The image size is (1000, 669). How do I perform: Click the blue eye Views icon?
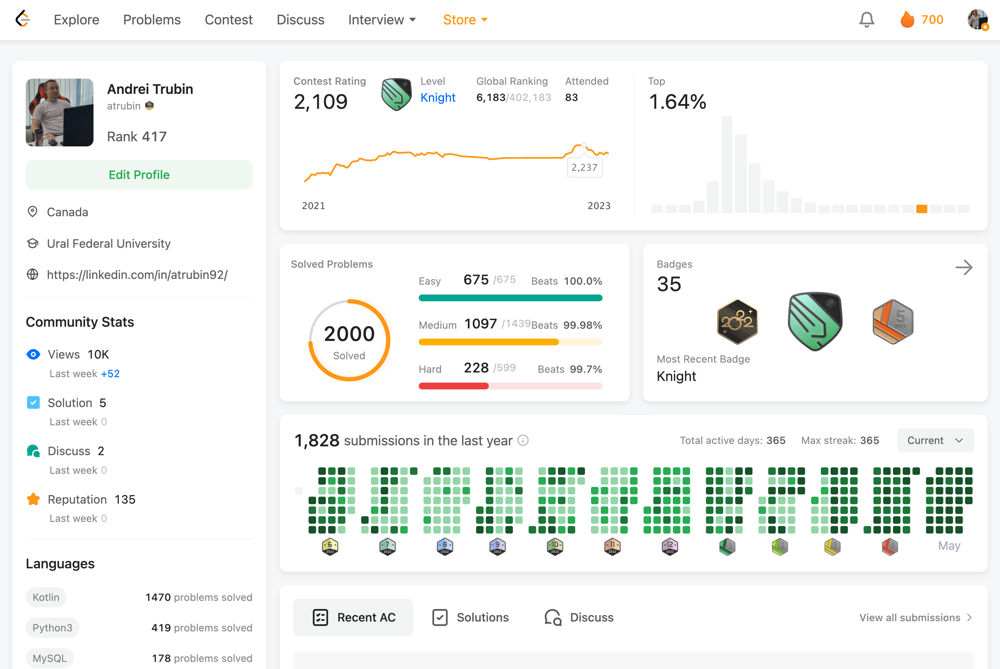point(33,354)
